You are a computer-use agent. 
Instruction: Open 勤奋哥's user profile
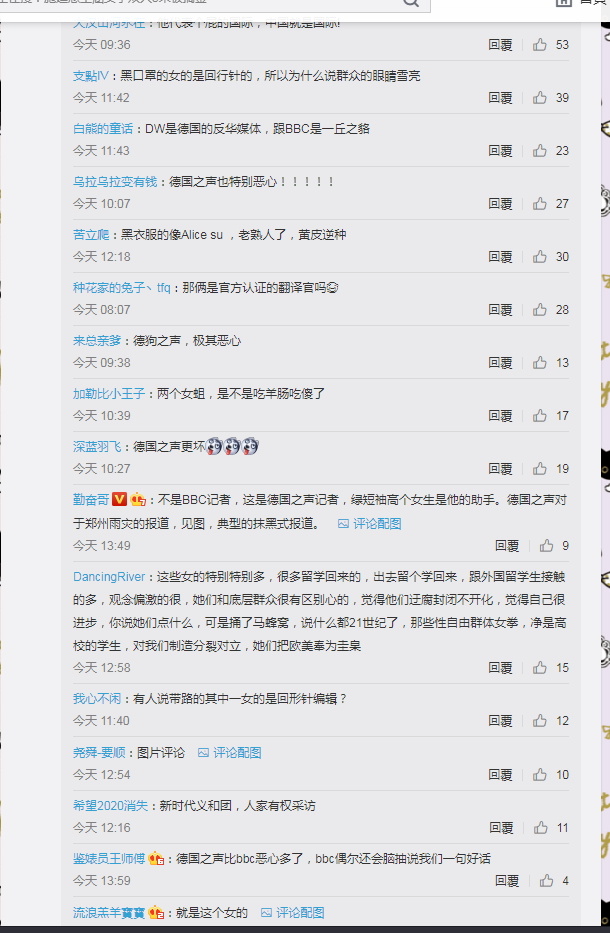(x=91, y=500)
